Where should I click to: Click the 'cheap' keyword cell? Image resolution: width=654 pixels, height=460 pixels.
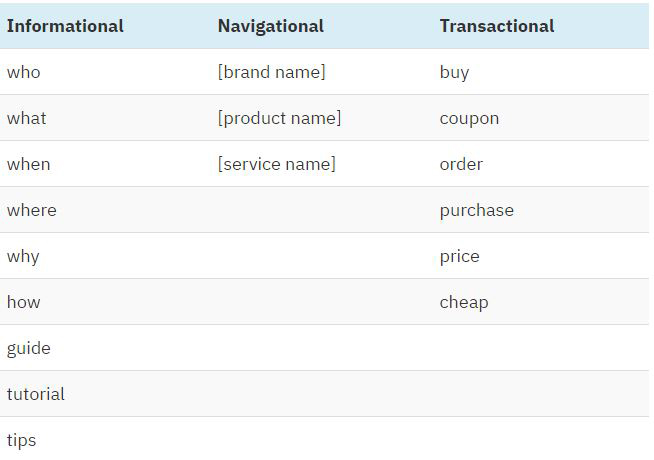click(x=464, y=302)
